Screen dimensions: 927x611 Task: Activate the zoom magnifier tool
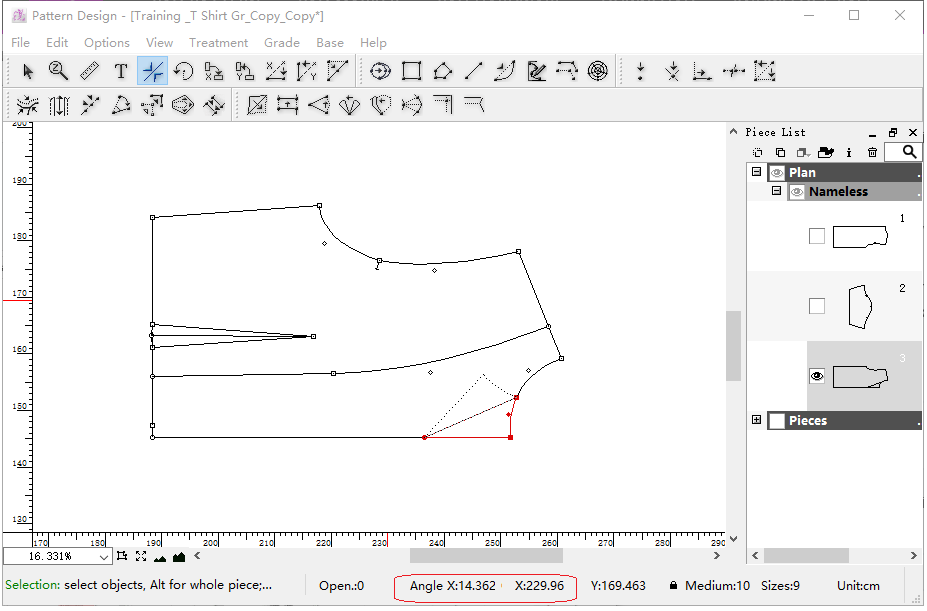tap(59, 71)
